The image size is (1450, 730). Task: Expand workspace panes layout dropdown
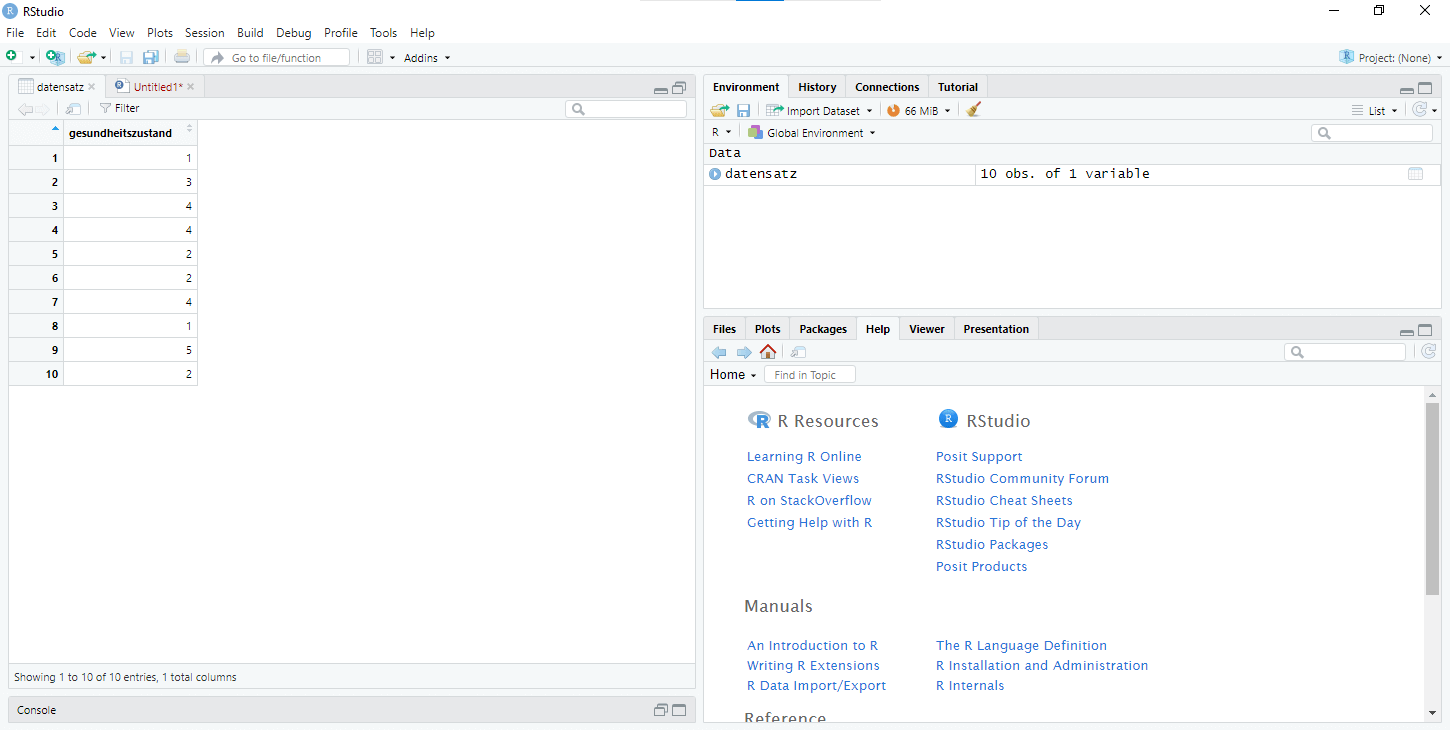(x=392, y=58)
